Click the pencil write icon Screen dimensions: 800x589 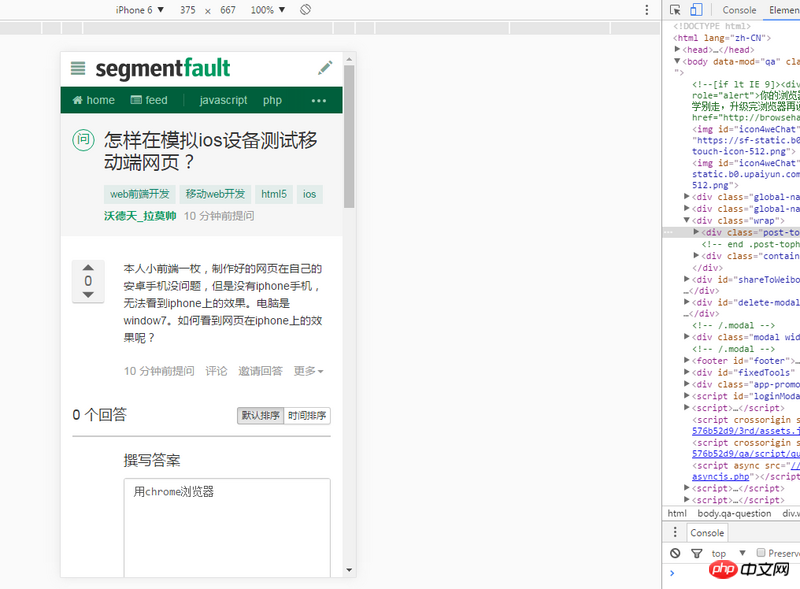click(x=325, y=68)
